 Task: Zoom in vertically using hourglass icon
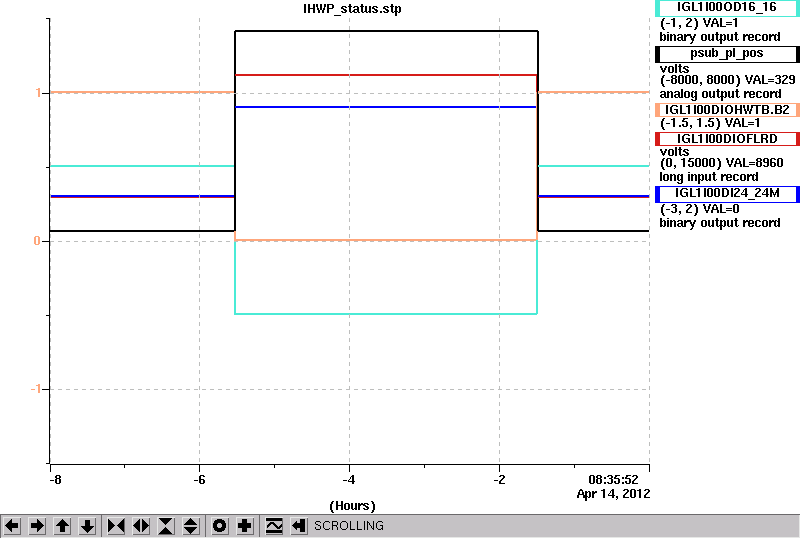166,526
